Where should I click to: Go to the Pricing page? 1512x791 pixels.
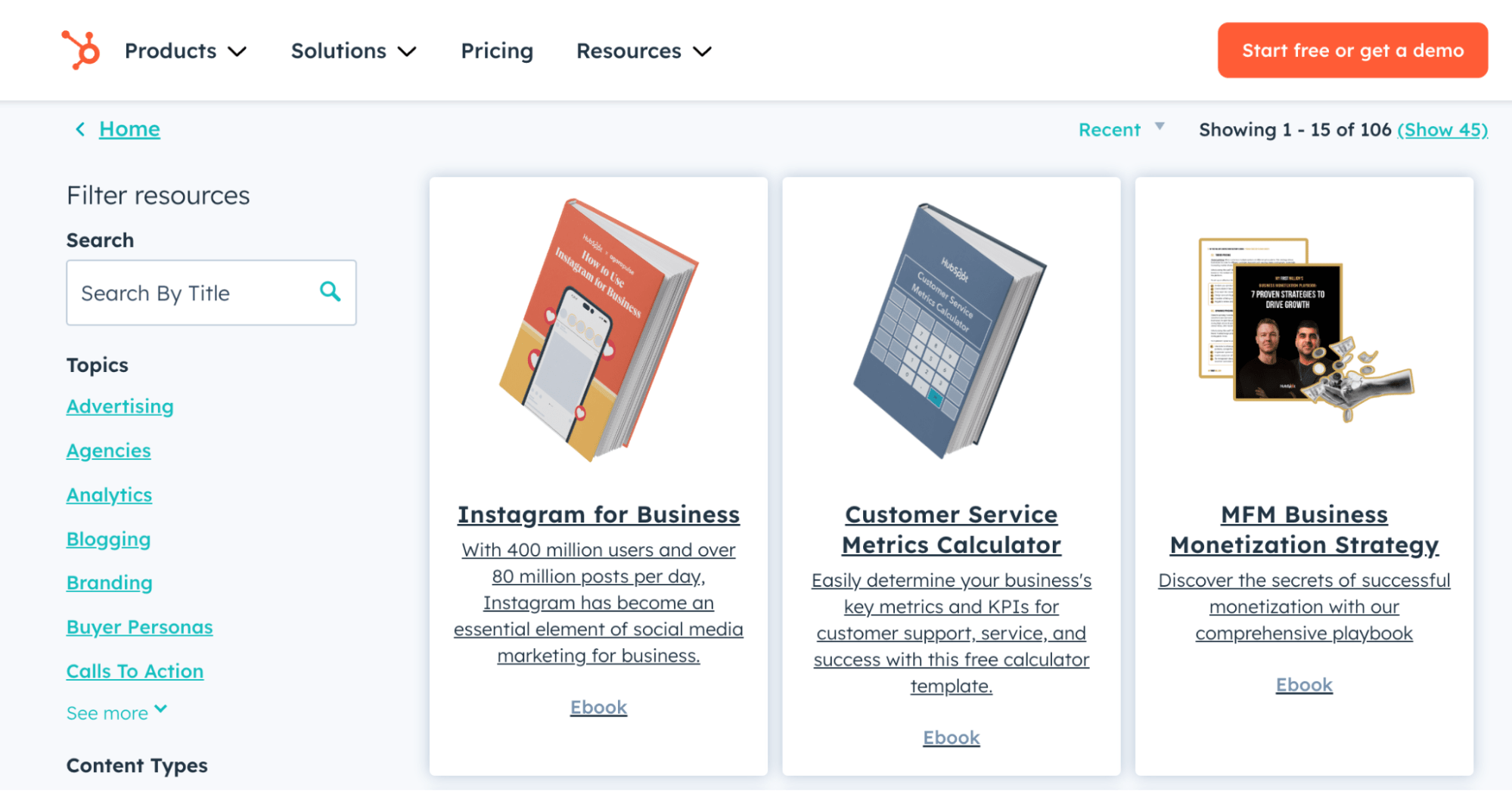497,51
